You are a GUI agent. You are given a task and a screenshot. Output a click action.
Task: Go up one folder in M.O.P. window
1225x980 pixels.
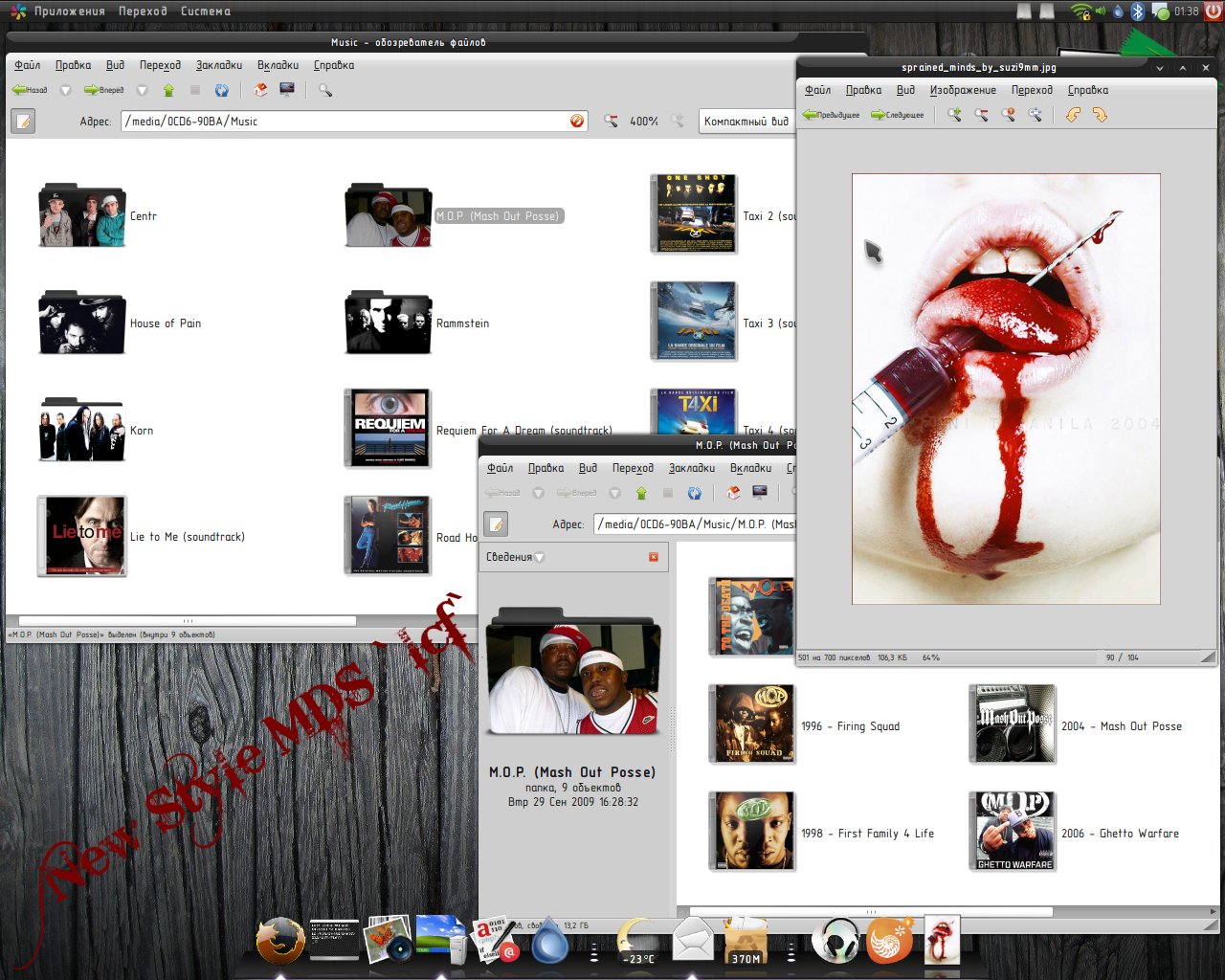(x=641, y=493)
